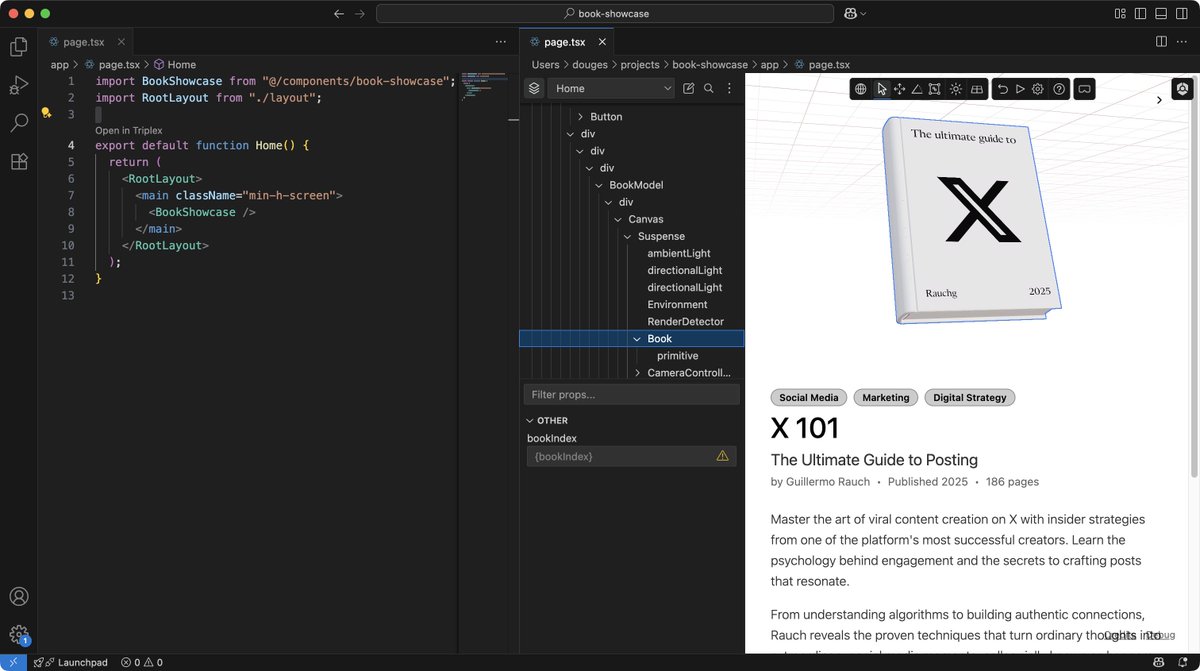
Task: Collapse the BookModel tree node
Action: click(x=599, y=185)
